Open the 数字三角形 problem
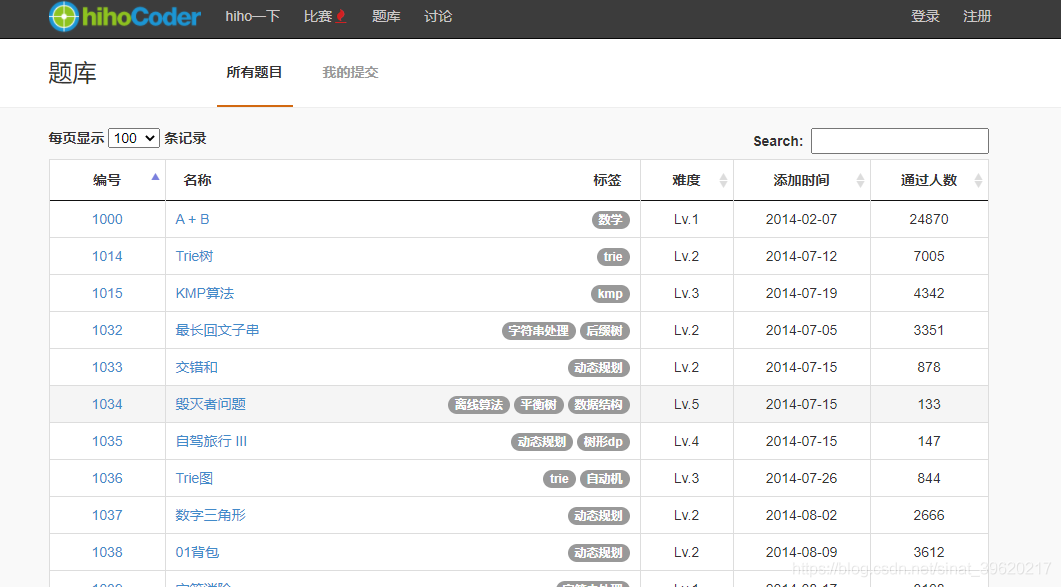The height and width of the screenshot is (587, 1061). click(x=210, y=515)
